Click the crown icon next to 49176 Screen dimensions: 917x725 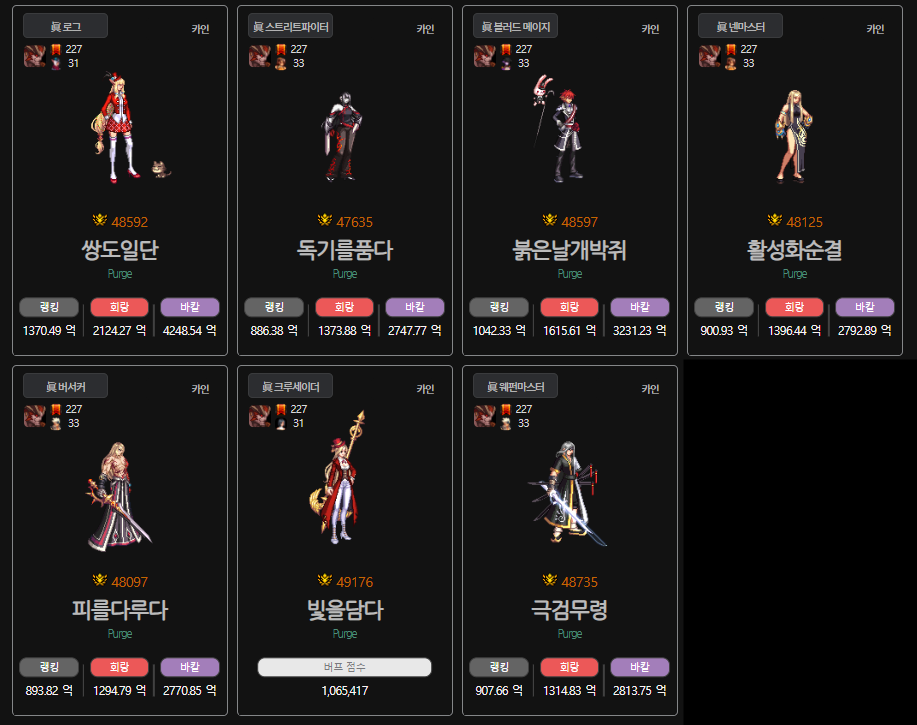(325, 580)
